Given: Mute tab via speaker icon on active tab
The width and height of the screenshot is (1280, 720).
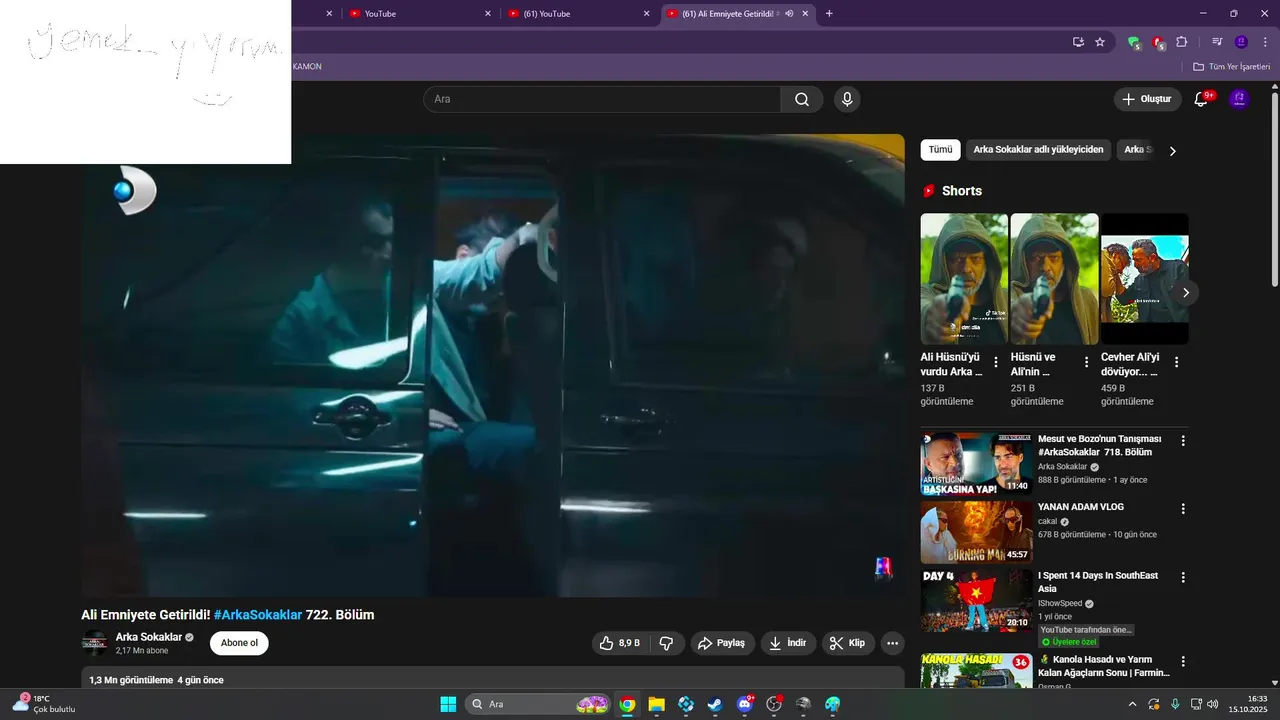Looking at the screenshot, I should pyautogui.click(x=789, y=14).
